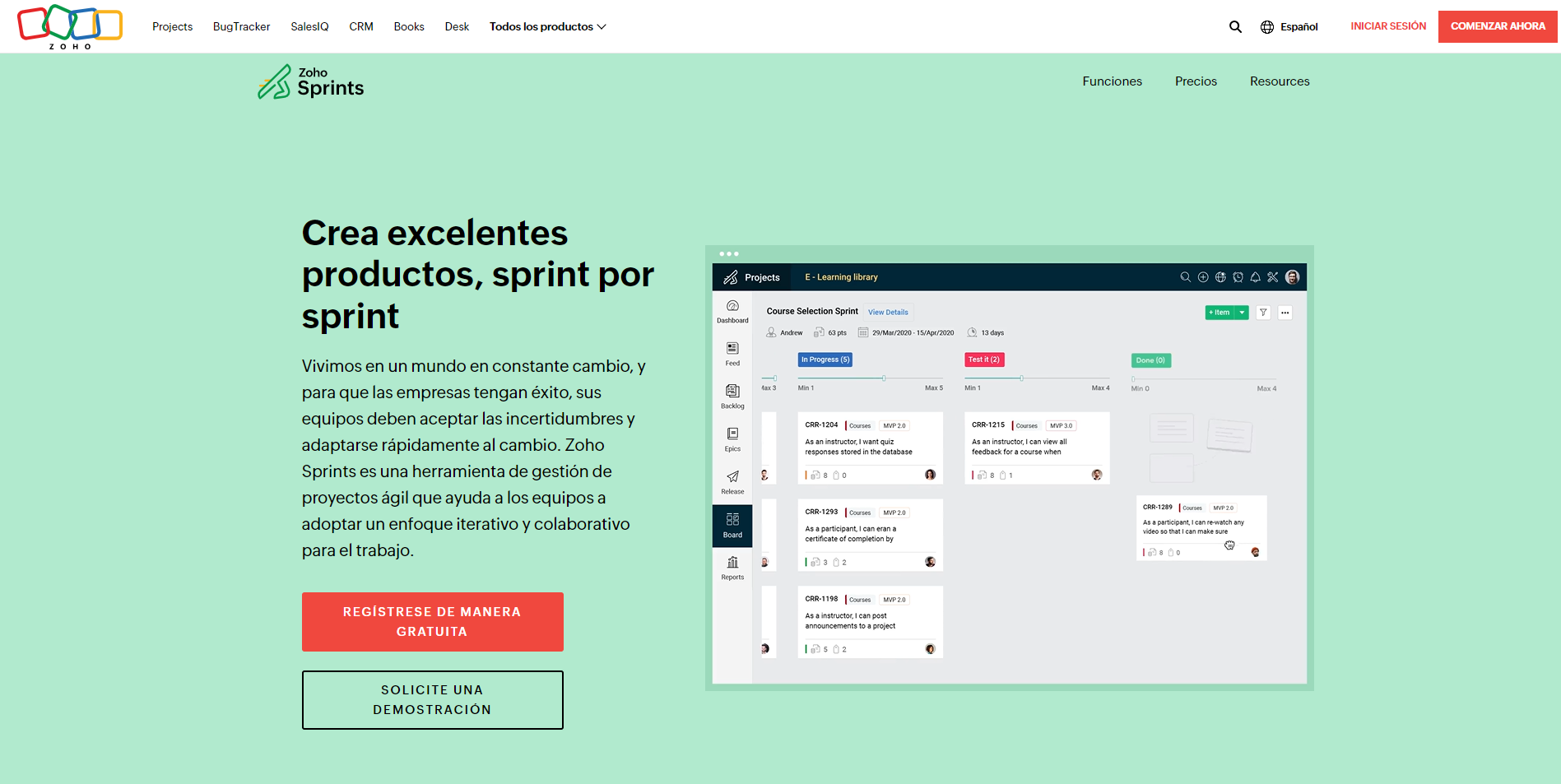This screenshot has height=784, width=1561.
Task: Open SalesIQ in the top navigation
Action: pos(309,26)
